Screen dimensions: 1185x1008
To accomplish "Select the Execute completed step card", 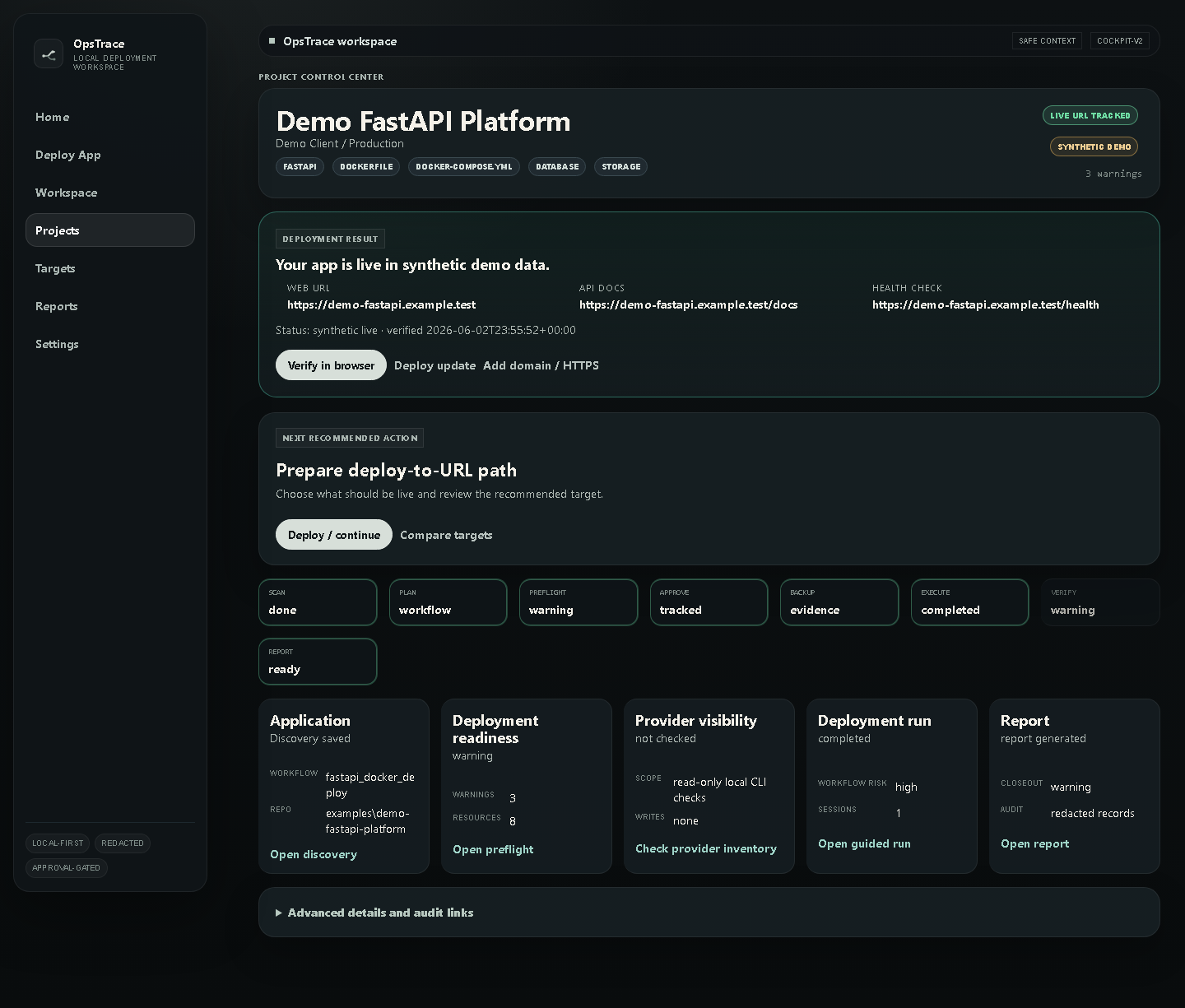I will tap(970, 602).
